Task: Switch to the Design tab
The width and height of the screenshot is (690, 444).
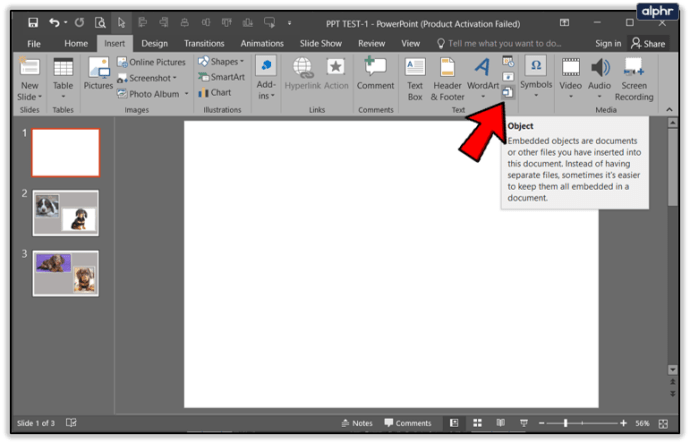Action: point(154,44)
